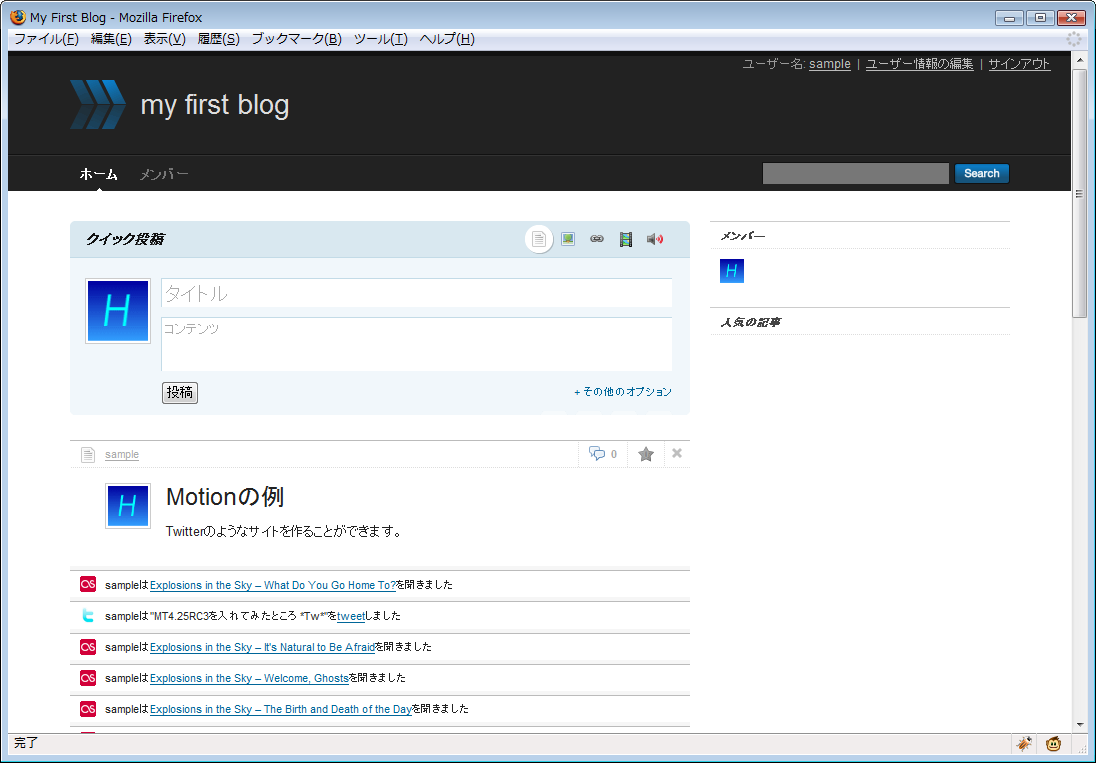
Task: Expand その他のオプション in quick post
Action: (x=623, y=392)
